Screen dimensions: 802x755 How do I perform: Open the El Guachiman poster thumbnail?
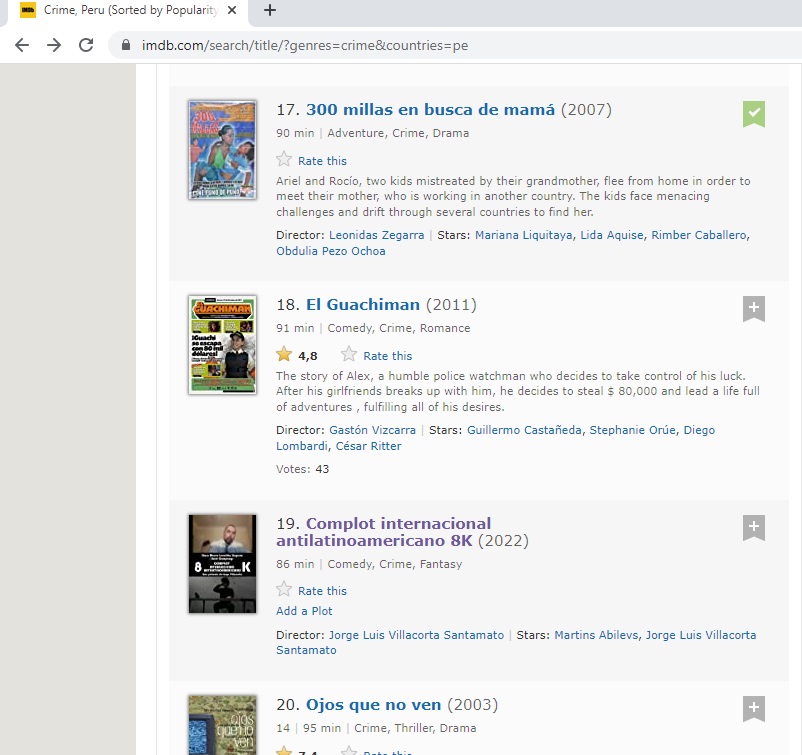[x=222, y=345]
